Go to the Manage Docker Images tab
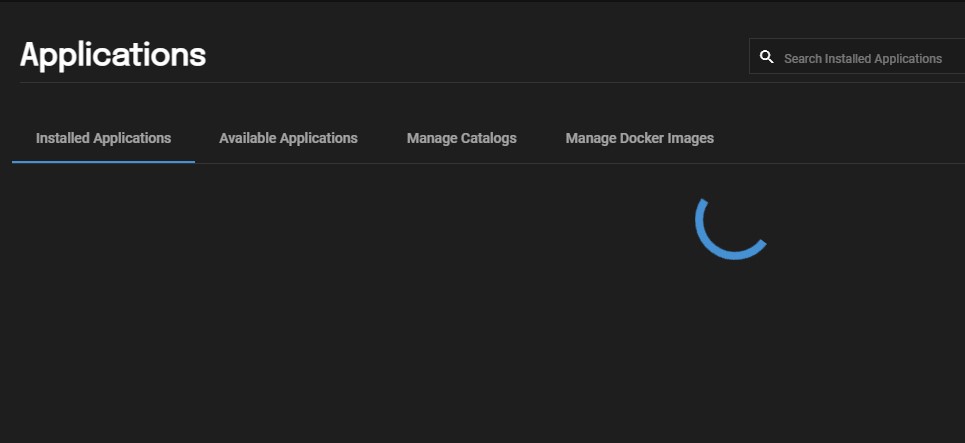Image resolution: width=965 pixels, height=443 pixels. pos(639,138)
